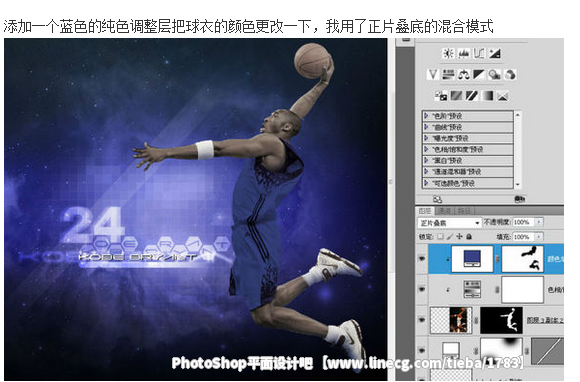
Task: Click link icon on the Hue/Saturation layer
Action: [x=497, y=290]
